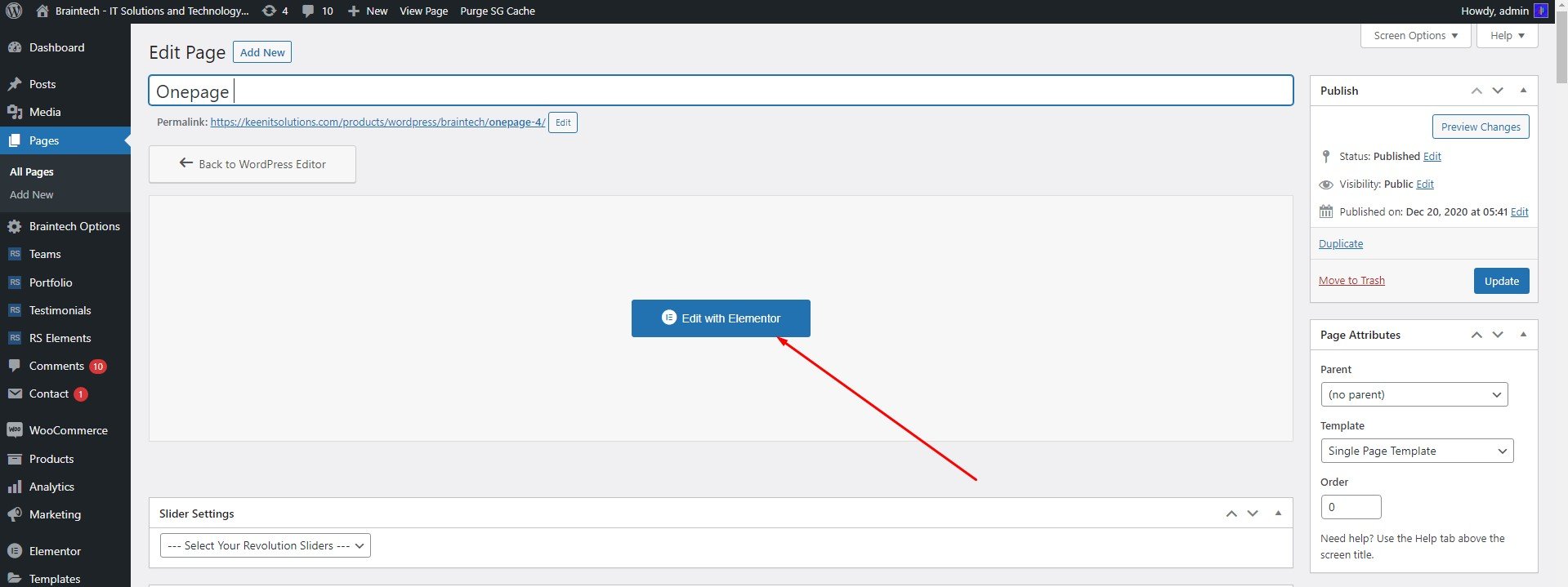Open WooCommerce menu item in sidebar
The width and height of the screenshot is (1568, 587).
(x=65, y=430)
